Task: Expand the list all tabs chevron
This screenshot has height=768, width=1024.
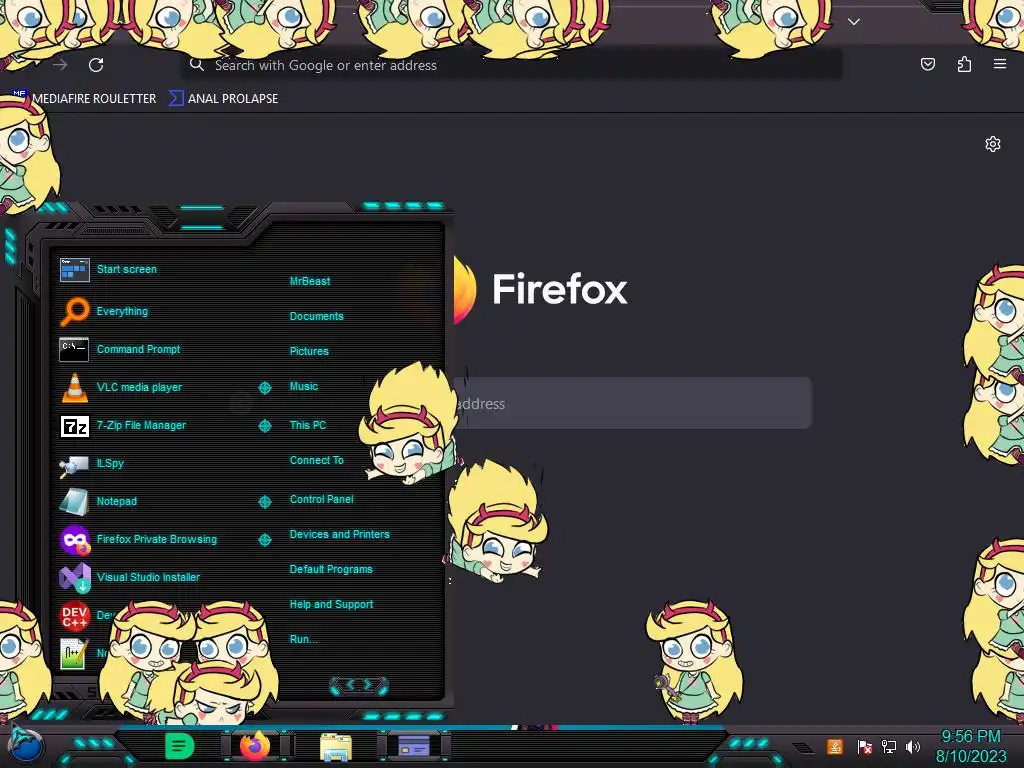Action: (x=854, y=22)
